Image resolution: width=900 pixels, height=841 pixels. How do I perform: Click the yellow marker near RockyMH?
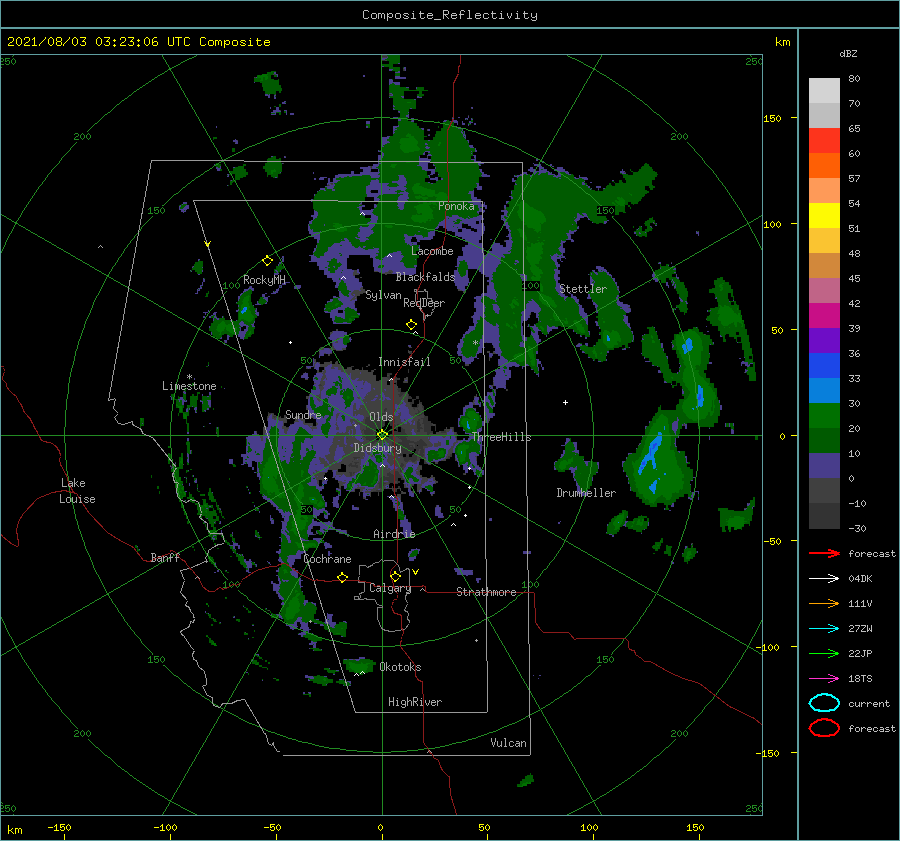[x=267, y=261]
